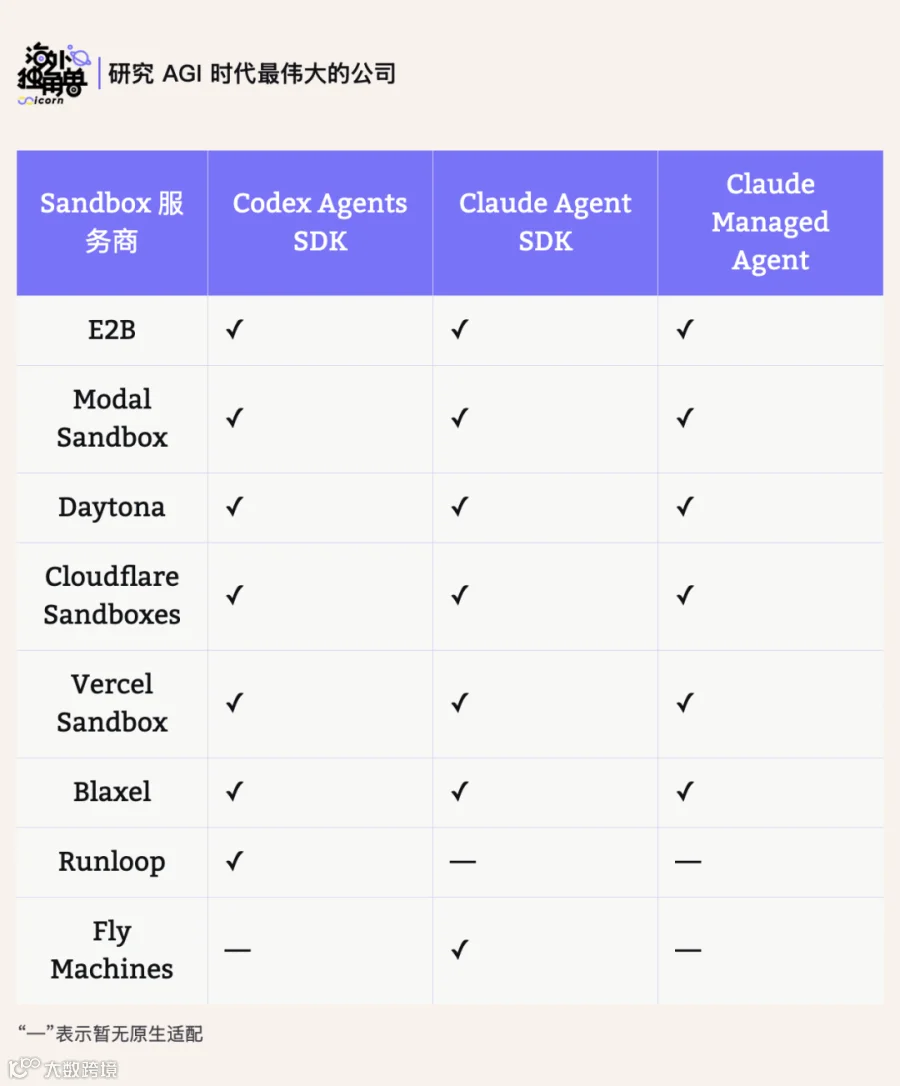This screenshot has height=1086, width=900.
Task: Click the E2B row label
Action: (112, 330)
